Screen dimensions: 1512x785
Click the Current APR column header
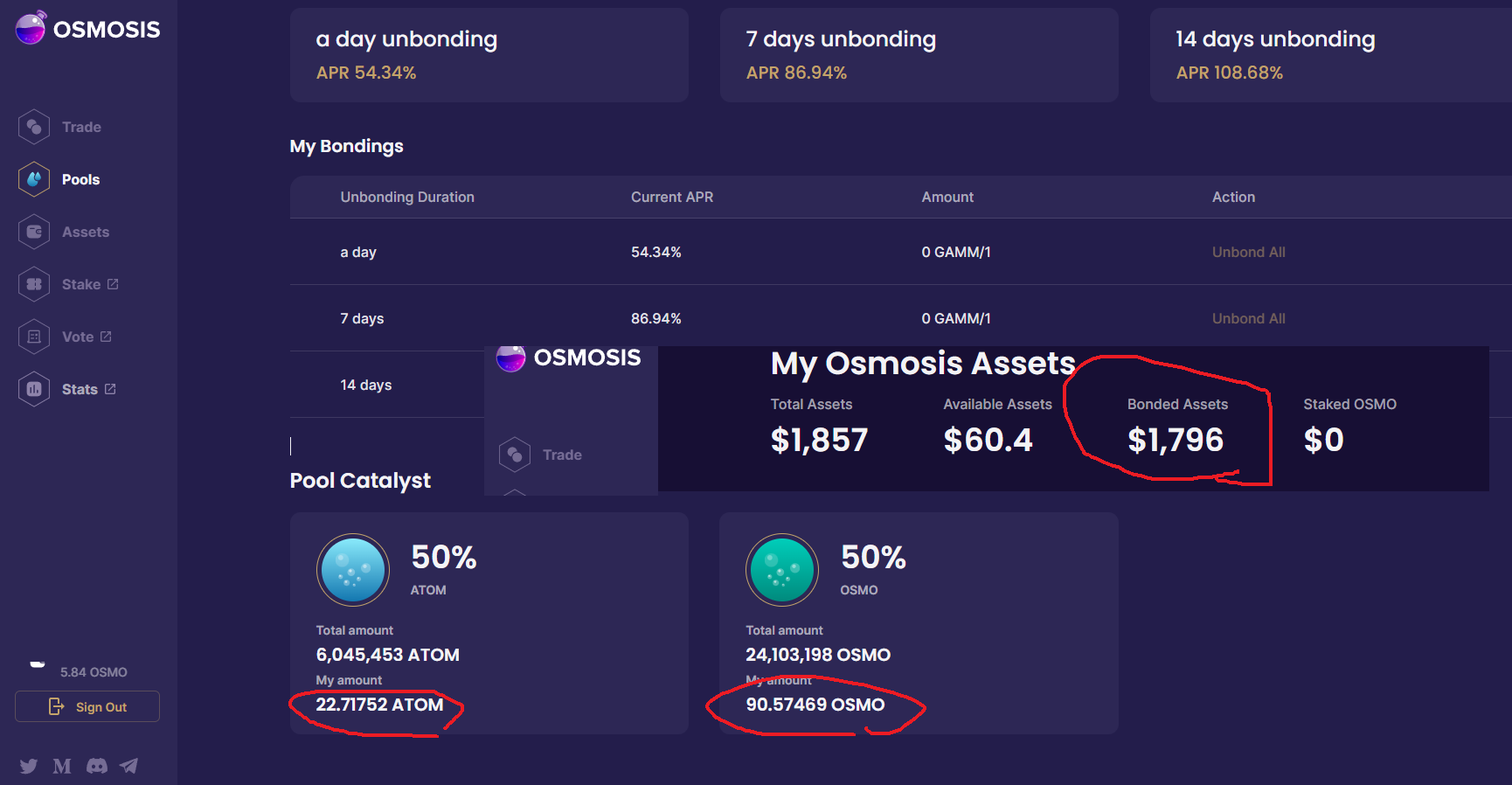tap(672, 197)
